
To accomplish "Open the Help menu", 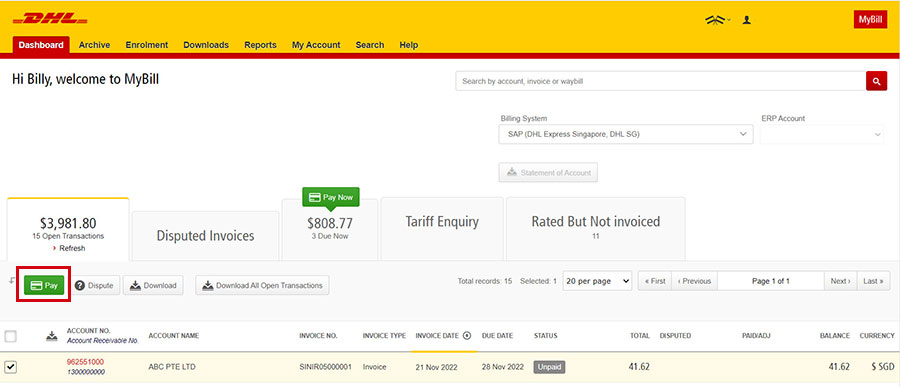I will [409, 45].
